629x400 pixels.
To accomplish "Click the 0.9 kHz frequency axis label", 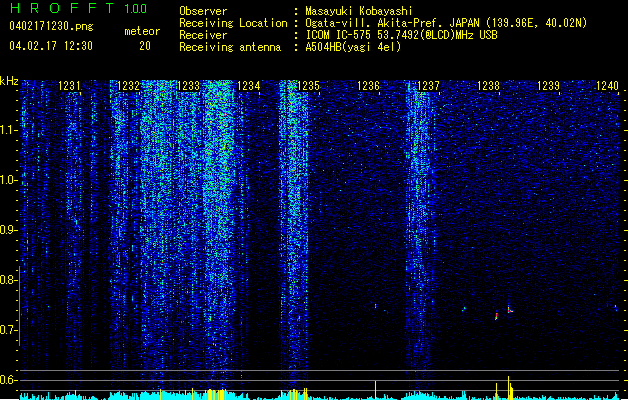I will (9, 230).
